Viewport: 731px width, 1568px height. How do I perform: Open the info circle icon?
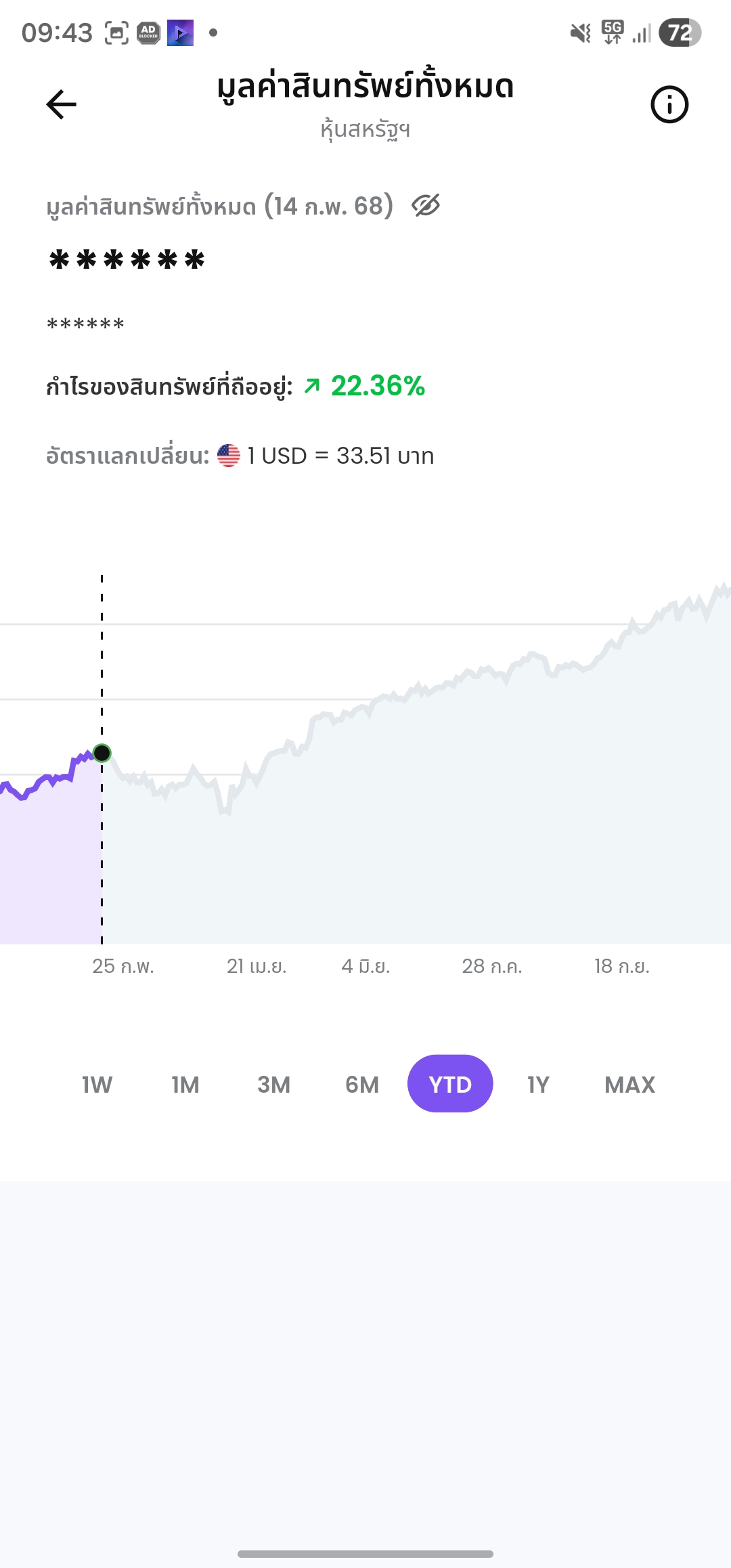[x=669, y=105]
